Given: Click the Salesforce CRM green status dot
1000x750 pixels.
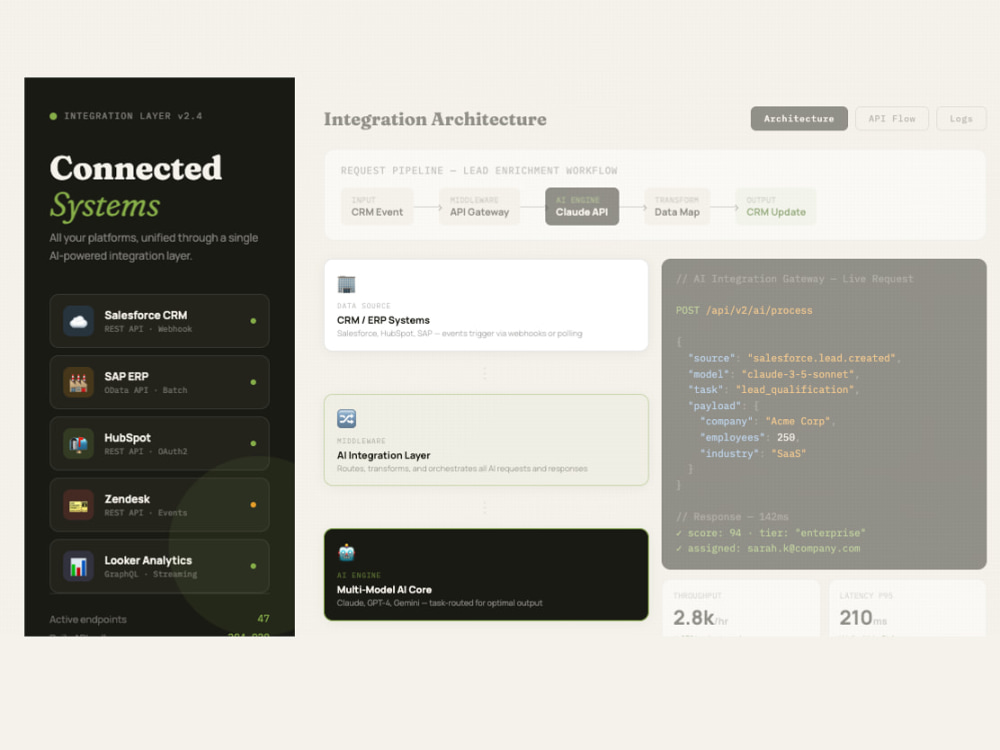Looking at the screenshot, I should click(x=253, y=321).
